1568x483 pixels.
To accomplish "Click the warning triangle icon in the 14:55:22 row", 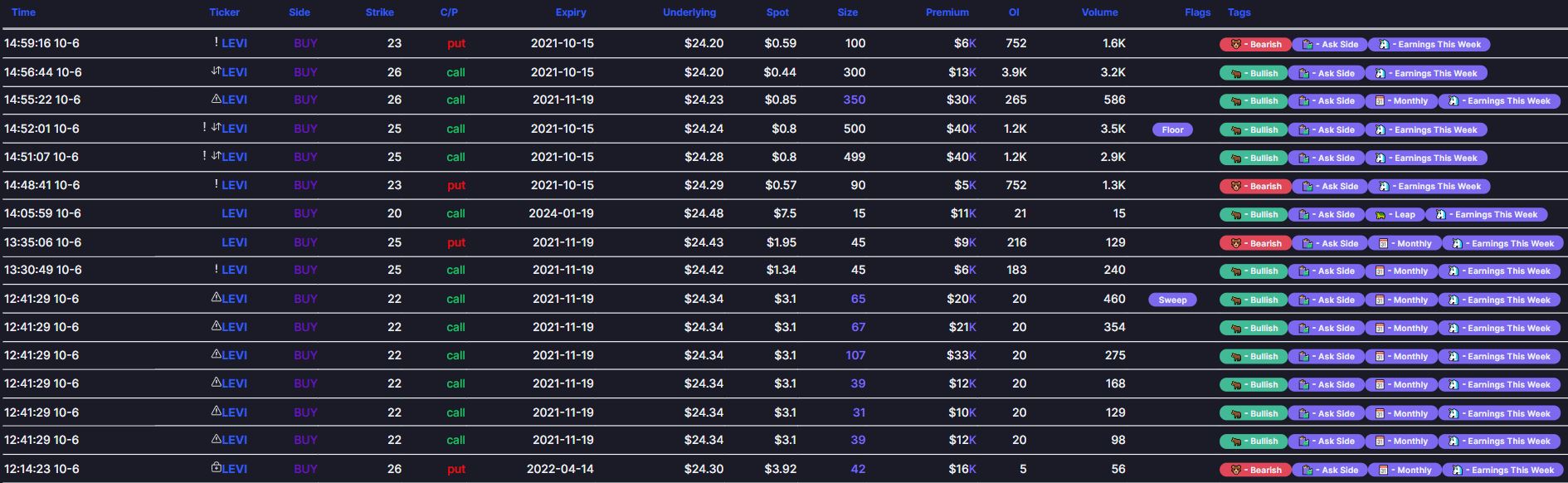I will point(216,99).
